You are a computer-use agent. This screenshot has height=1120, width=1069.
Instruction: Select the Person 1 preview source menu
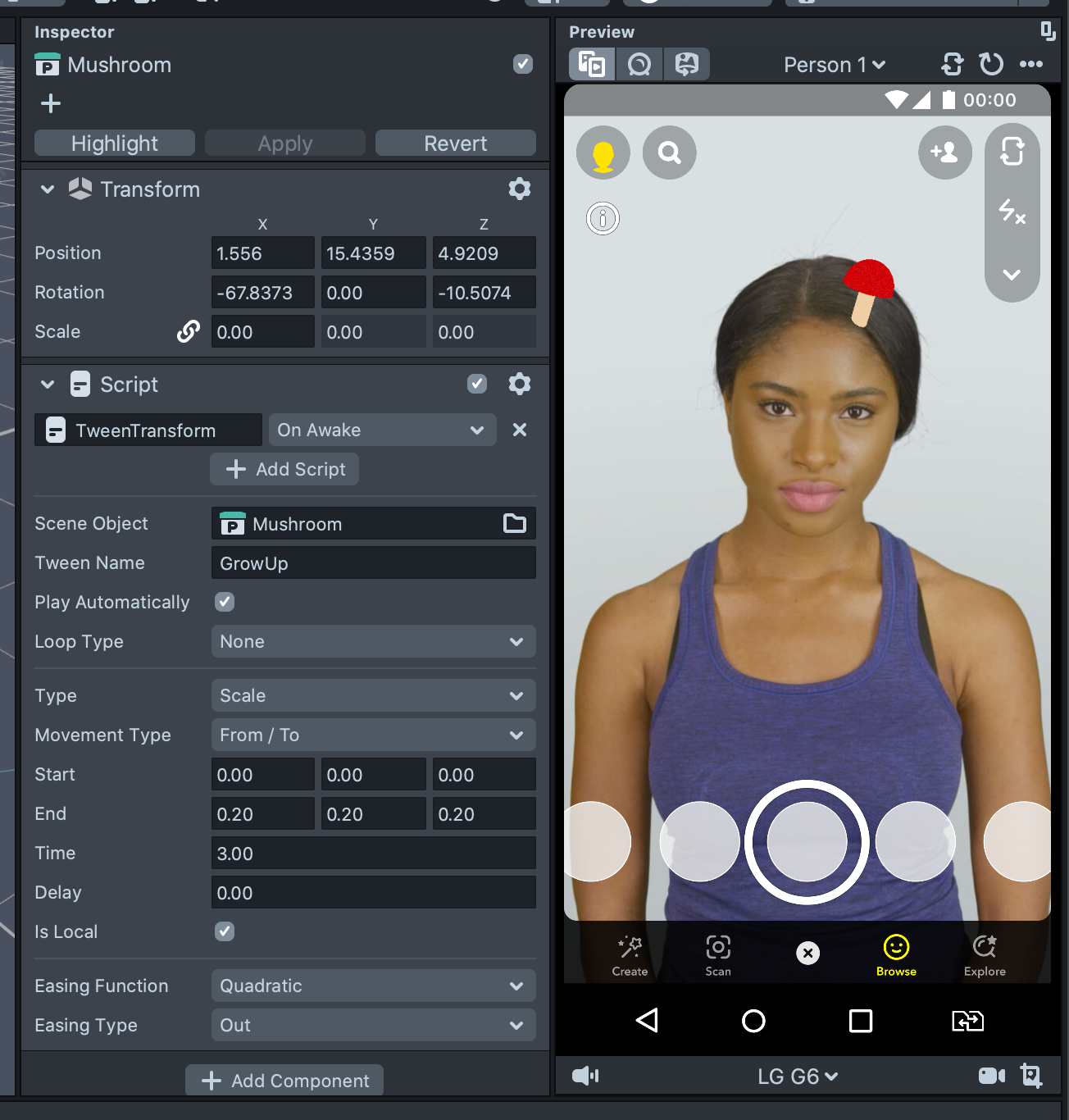click(834, 65)
